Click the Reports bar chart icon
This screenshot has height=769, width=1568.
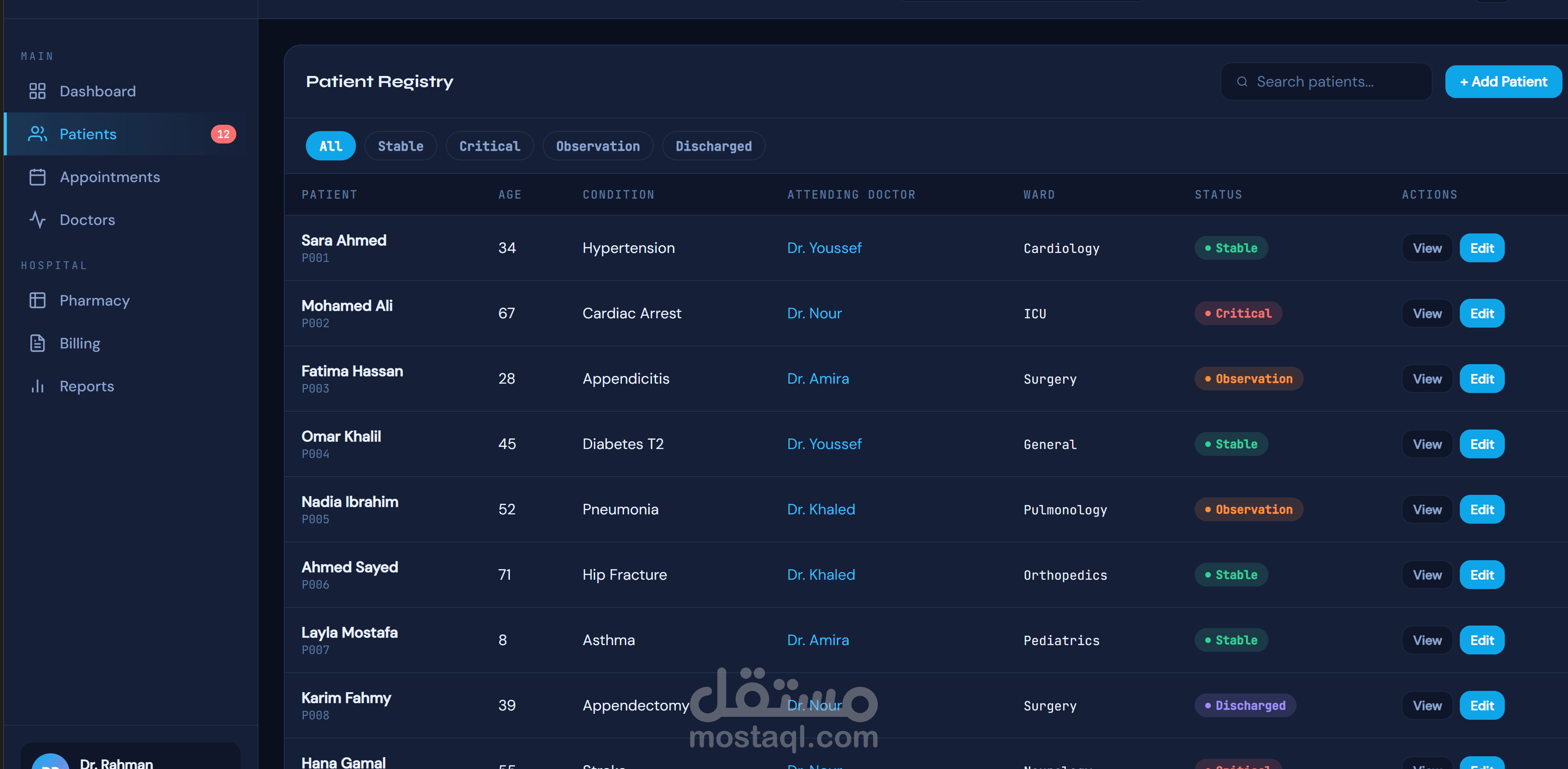tap(37, 387)
